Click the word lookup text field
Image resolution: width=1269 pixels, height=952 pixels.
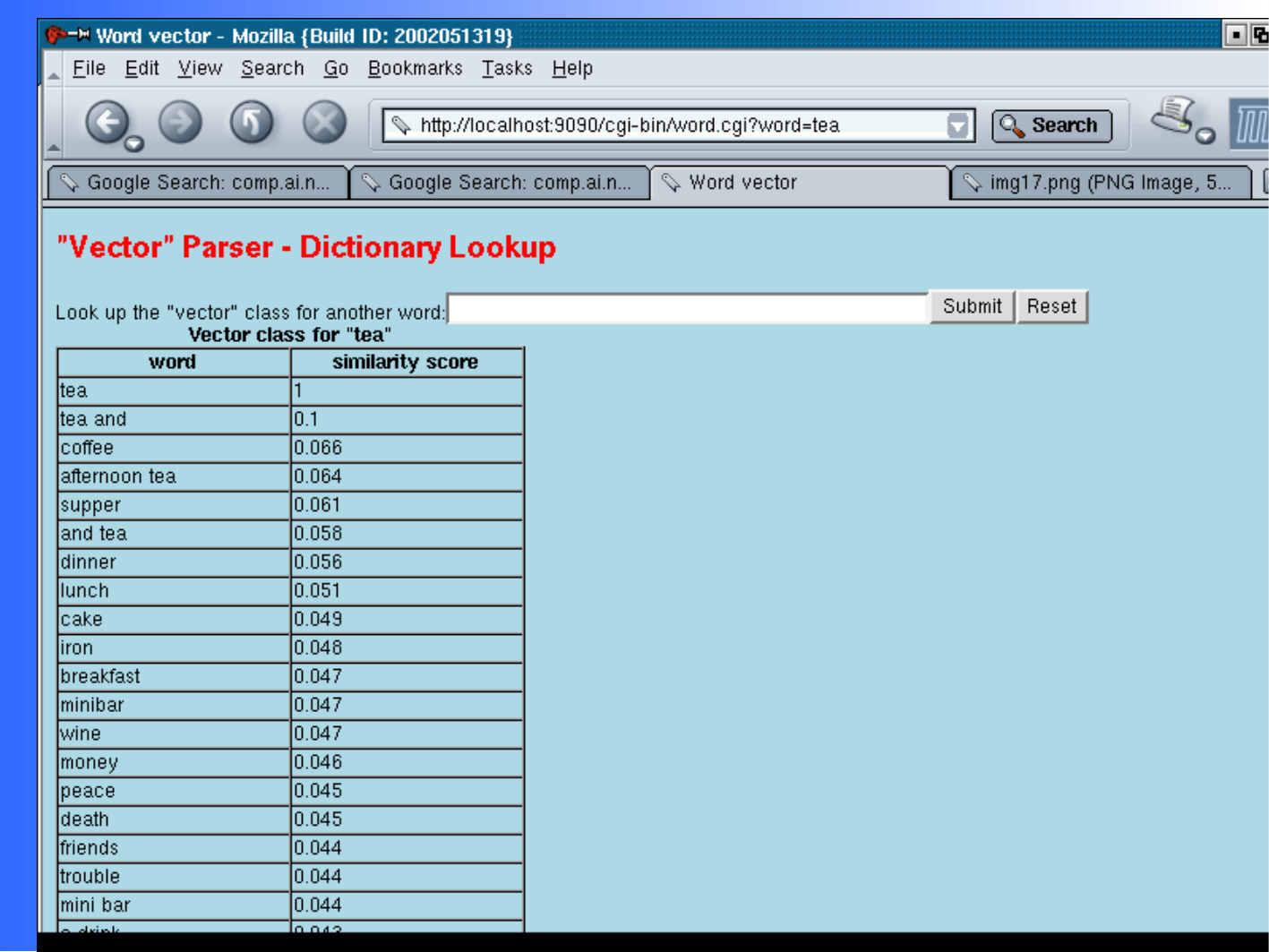[x=687, y=308]
